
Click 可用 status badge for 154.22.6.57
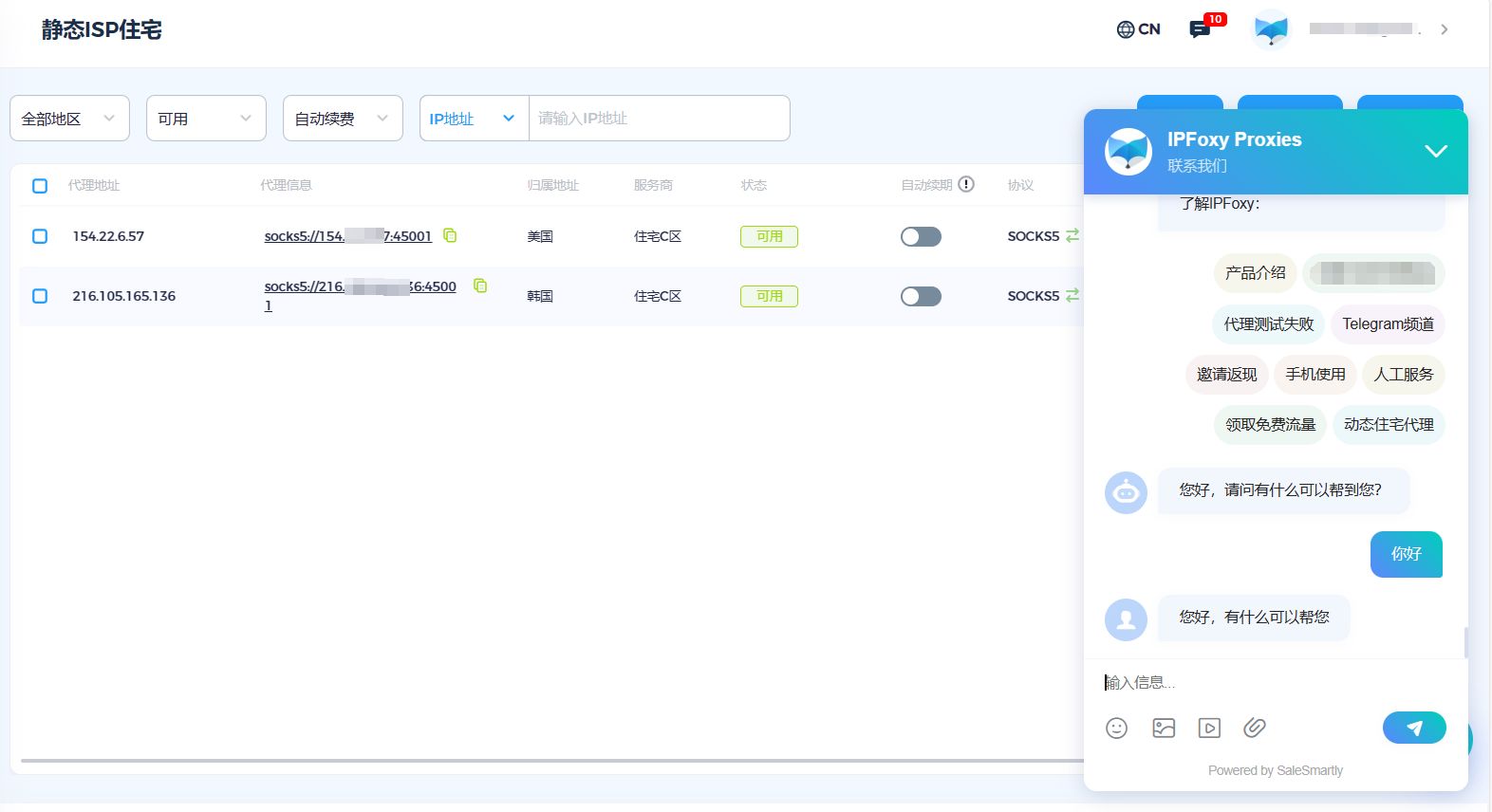[x=769, y=236]
